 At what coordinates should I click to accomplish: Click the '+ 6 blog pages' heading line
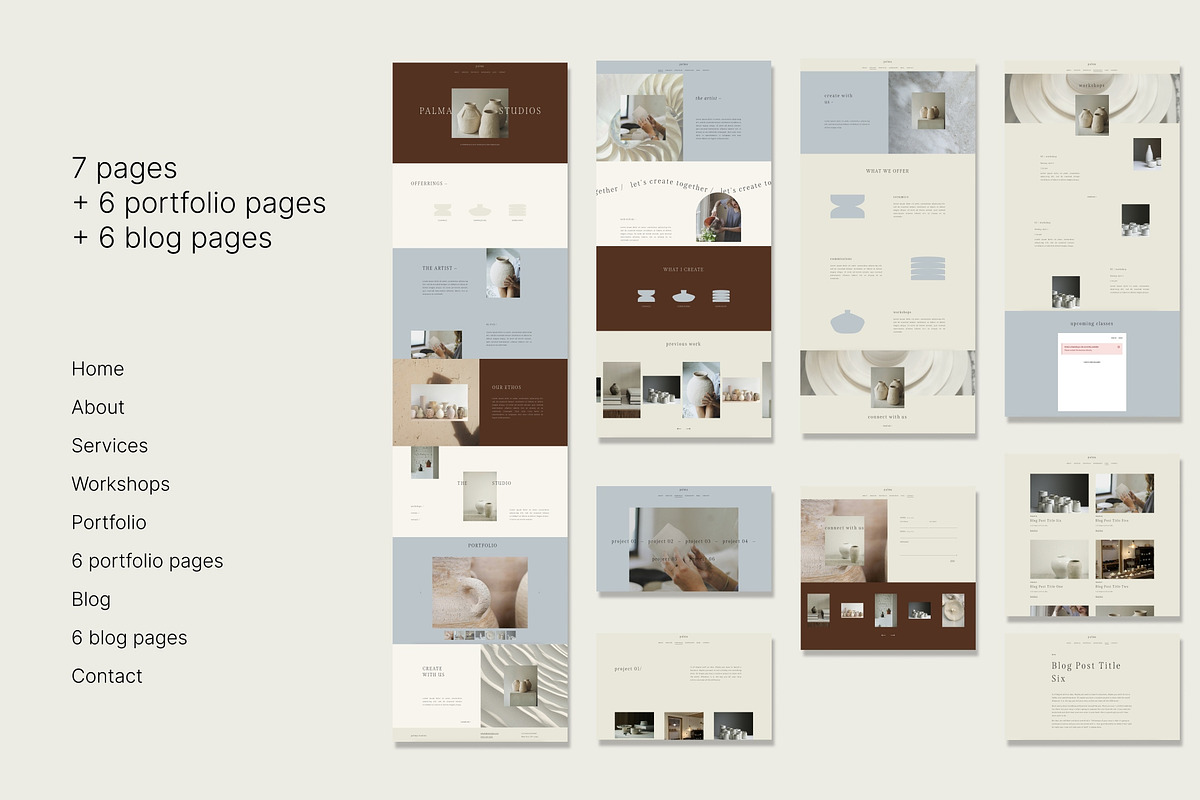tap(172, 238)
